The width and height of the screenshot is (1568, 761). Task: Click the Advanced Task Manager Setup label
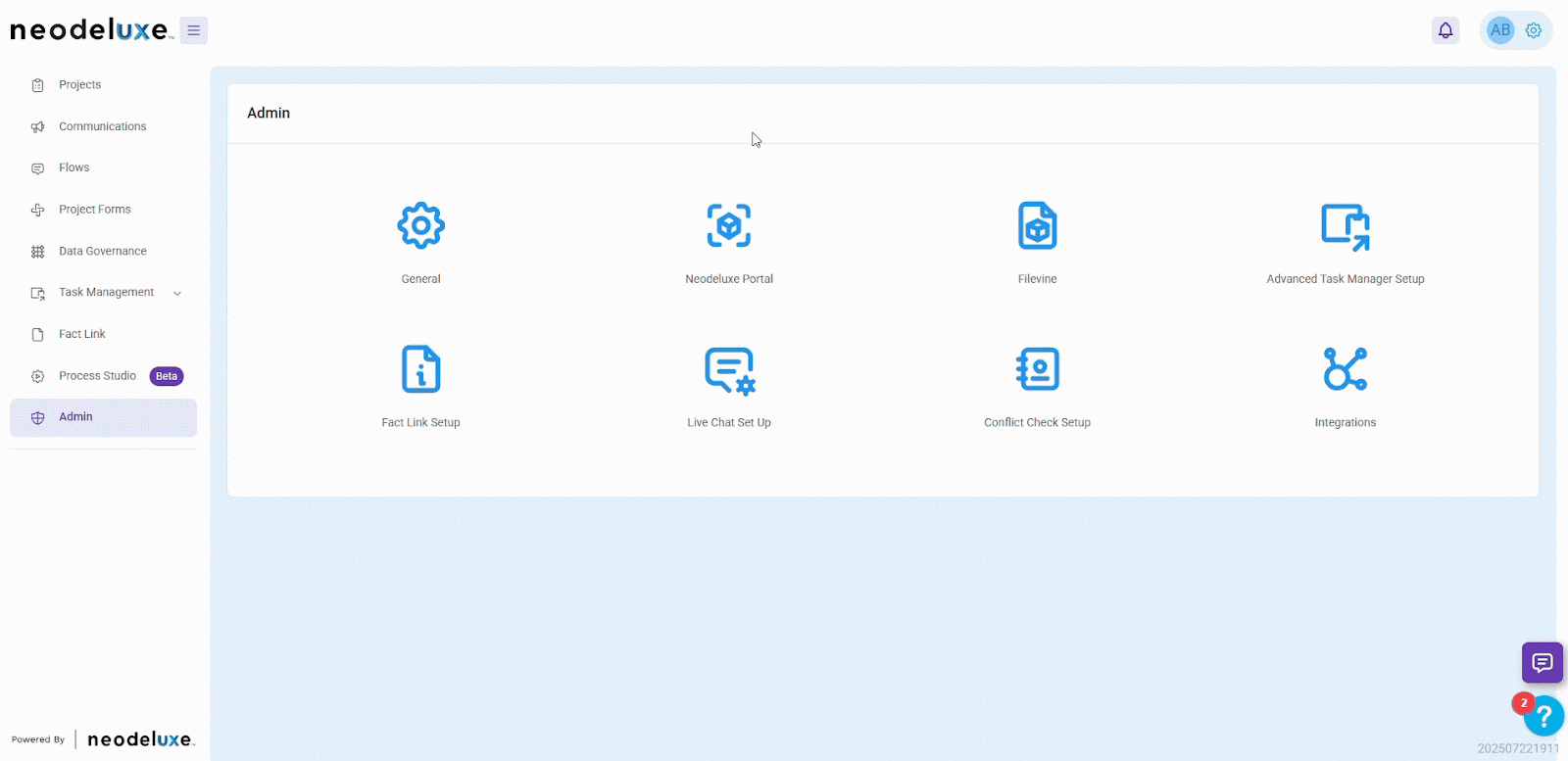coord(1346,279)
